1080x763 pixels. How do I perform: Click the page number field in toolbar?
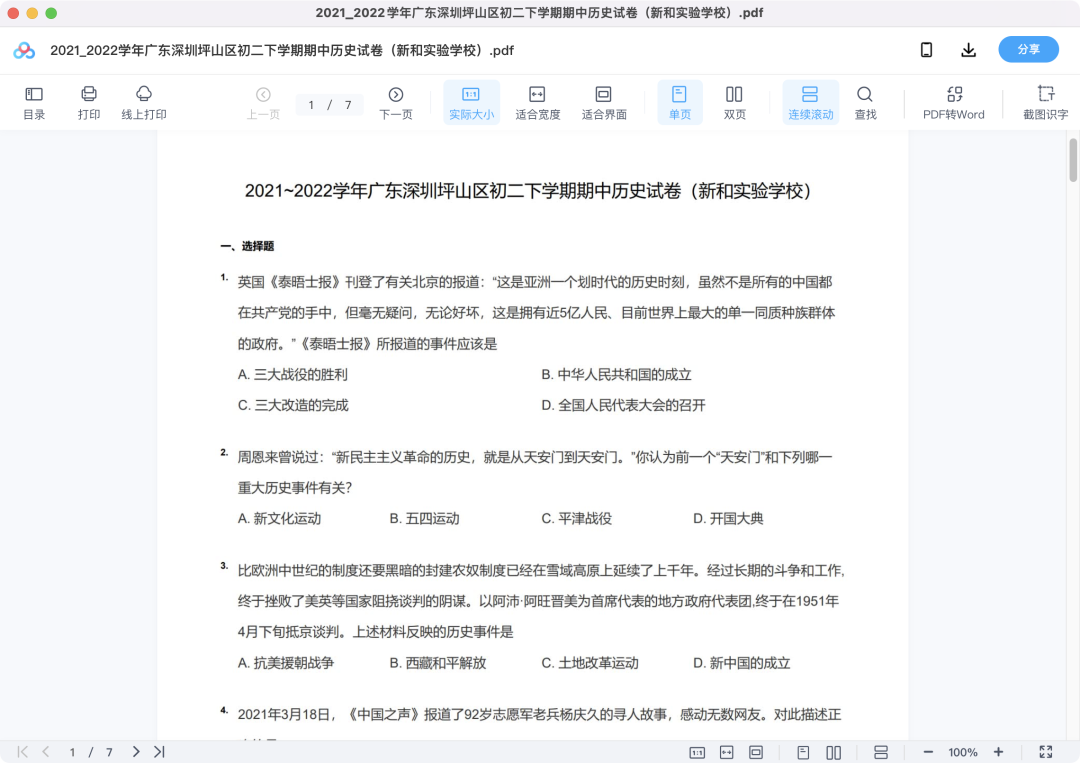click(329, 105)
